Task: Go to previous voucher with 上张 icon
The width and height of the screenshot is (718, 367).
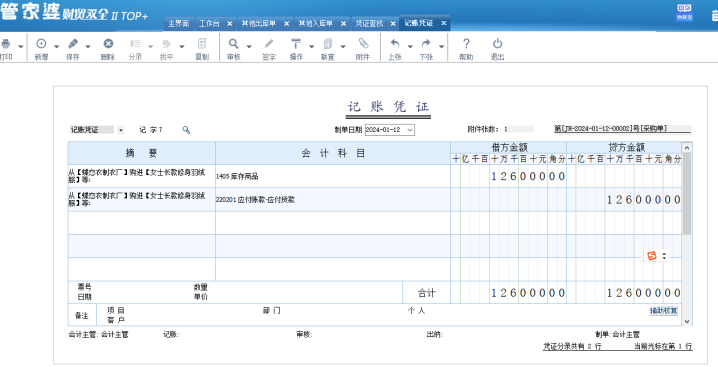Action: coord(395,44)
